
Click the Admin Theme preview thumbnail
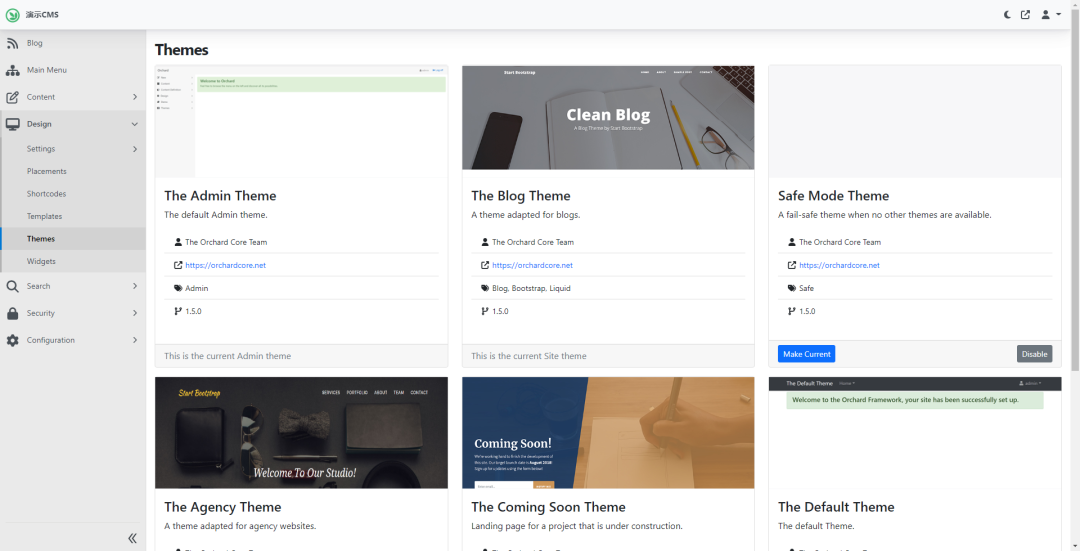point(302,121)
